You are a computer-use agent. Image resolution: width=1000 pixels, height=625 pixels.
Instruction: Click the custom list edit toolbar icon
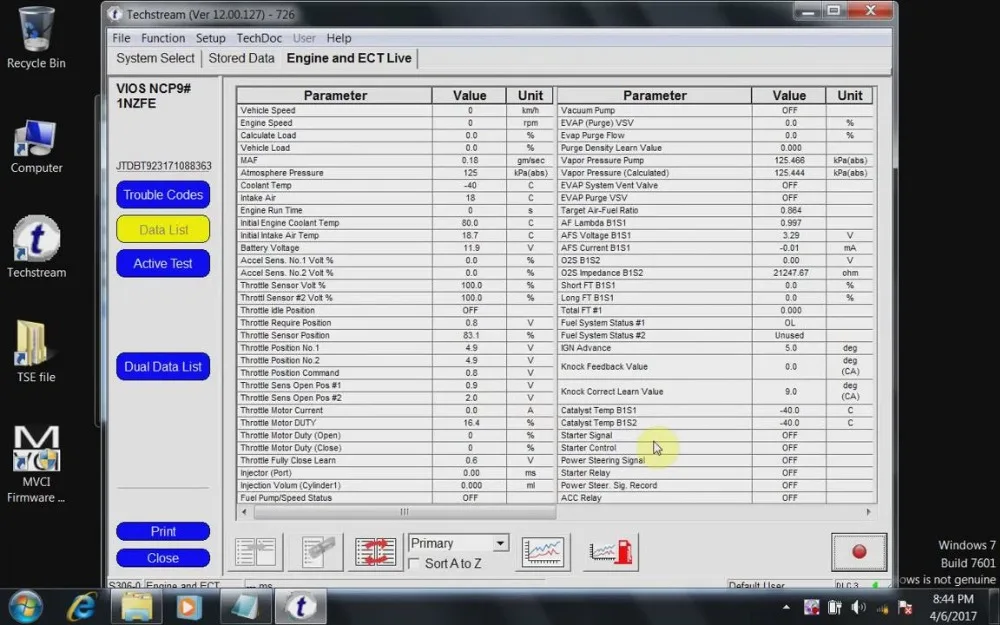316,552
